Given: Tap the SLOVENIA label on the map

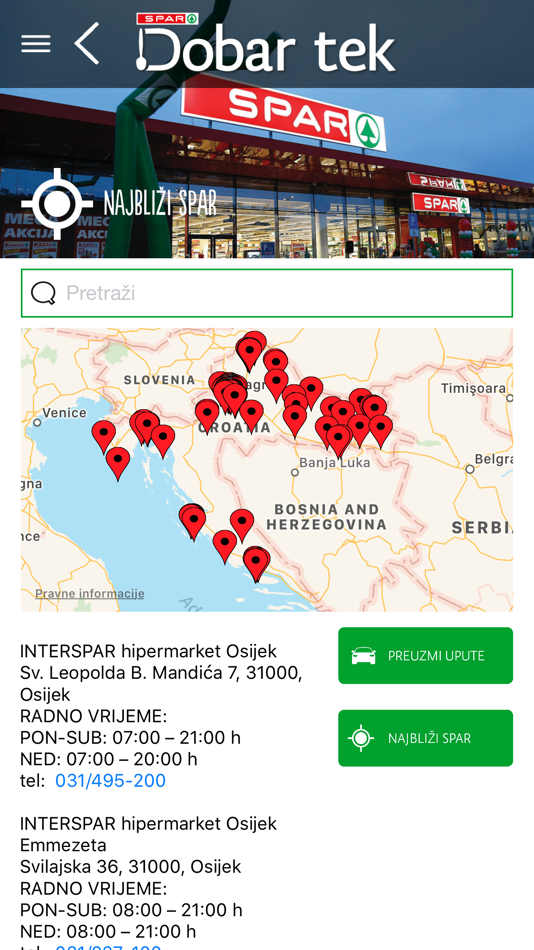Looking at the screenshot, I should point(159,380).
